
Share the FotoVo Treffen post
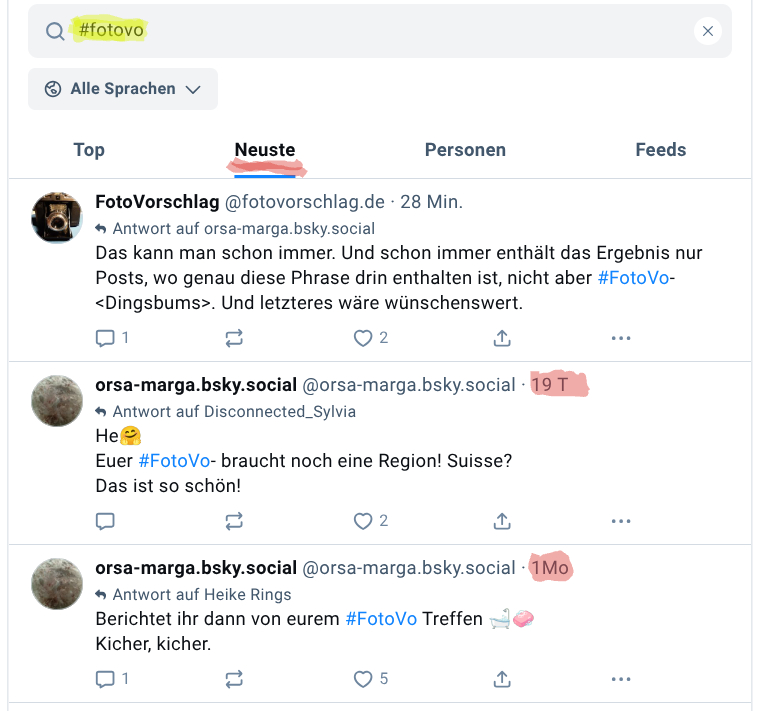[502, 679]
